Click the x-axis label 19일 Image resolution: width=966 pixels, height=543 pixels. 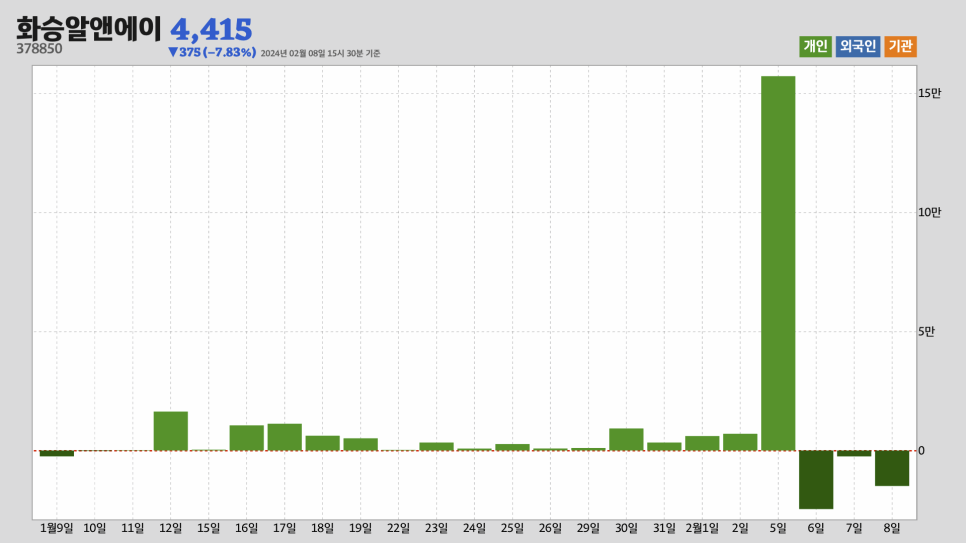(360, 528)
